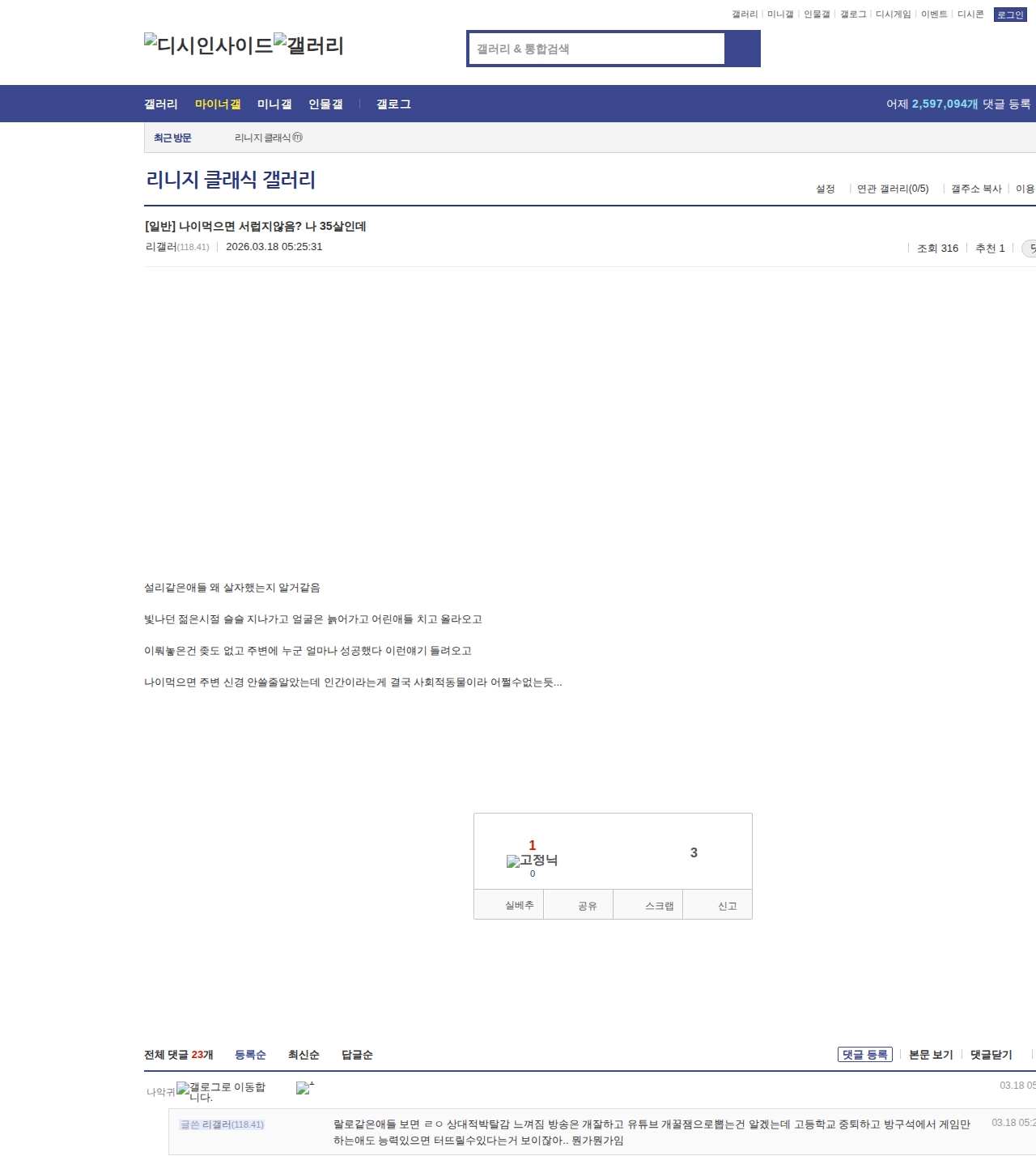
Task: Click the non-recommend count 3
Action: pos(694,852)
